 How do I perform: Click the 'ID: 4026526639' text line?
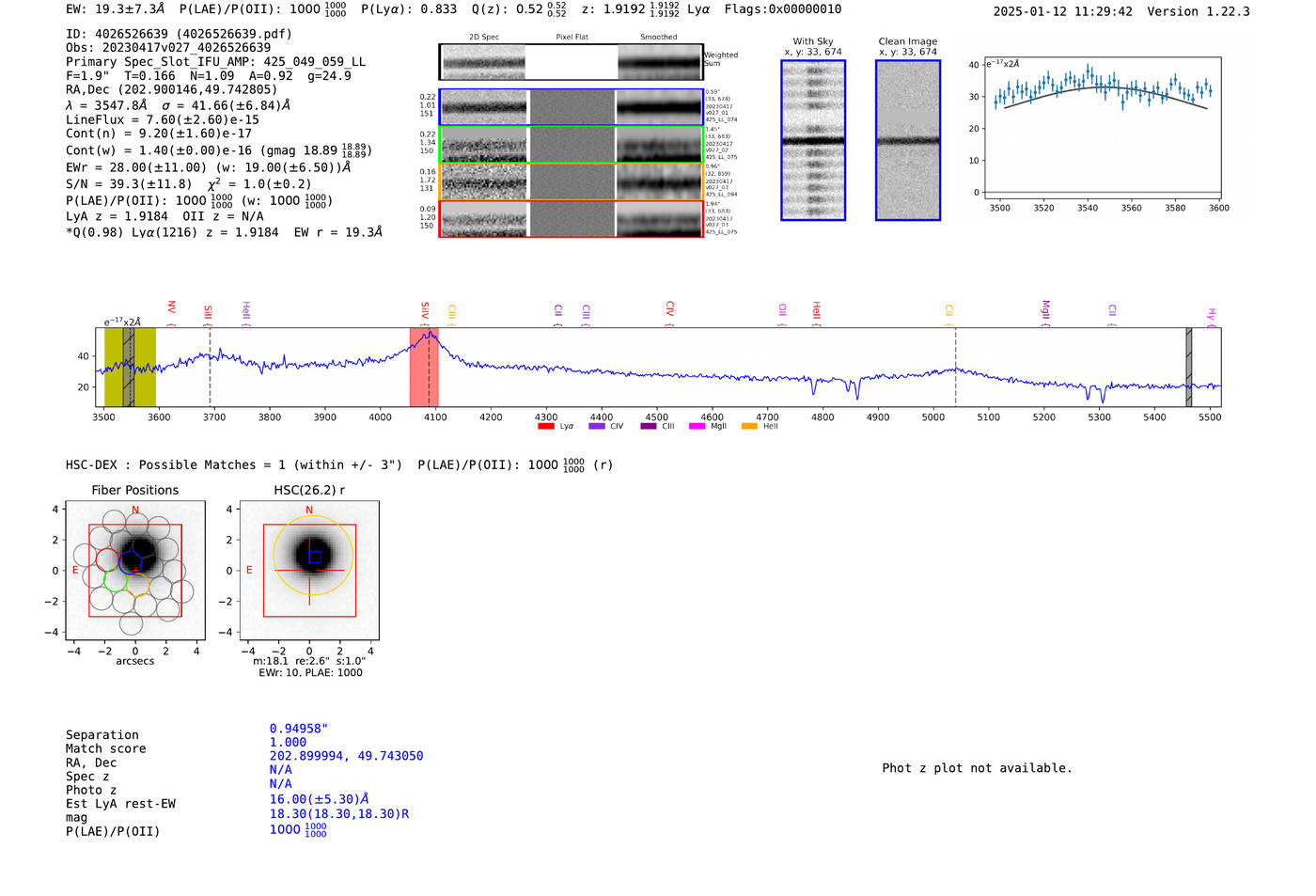[x=179, y=34]
